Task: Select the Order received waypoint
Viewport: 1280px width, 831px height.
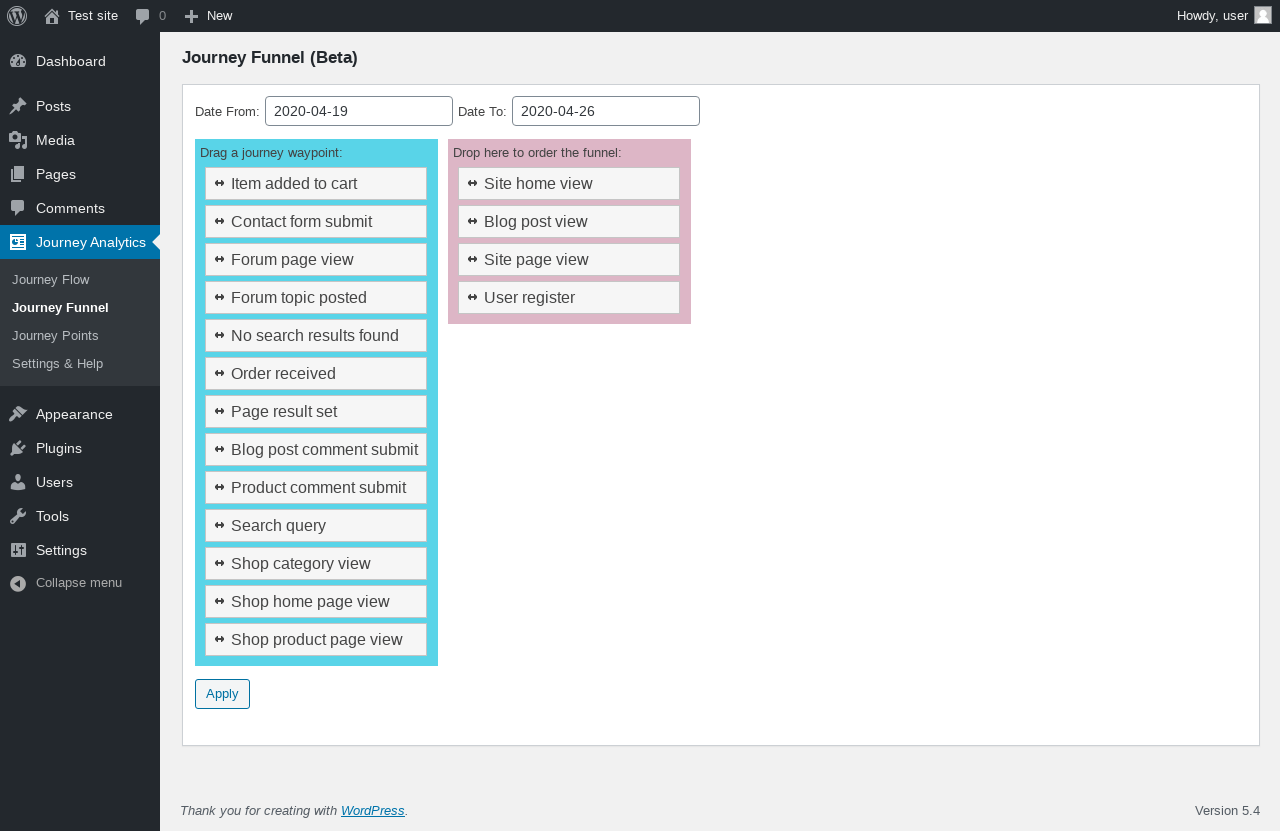Action: (316, 373)
